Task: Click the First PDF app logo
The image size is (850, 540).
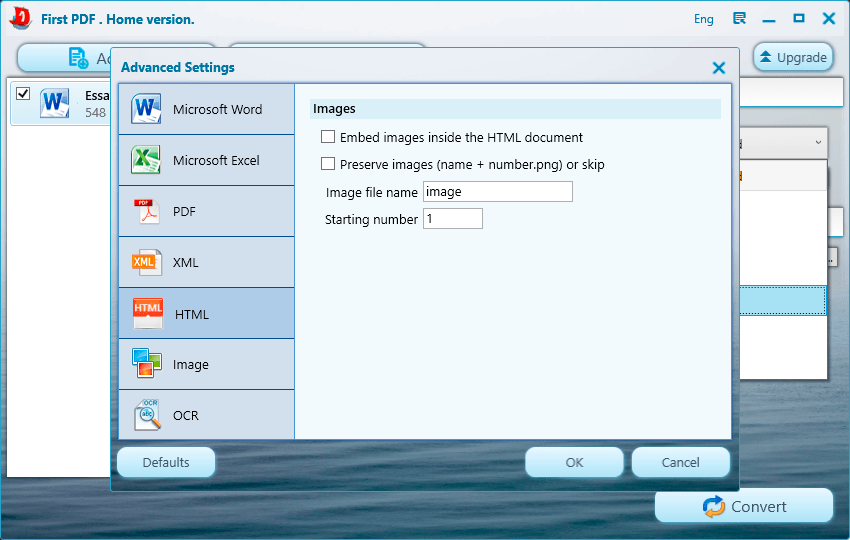Action: coord(21,18)
